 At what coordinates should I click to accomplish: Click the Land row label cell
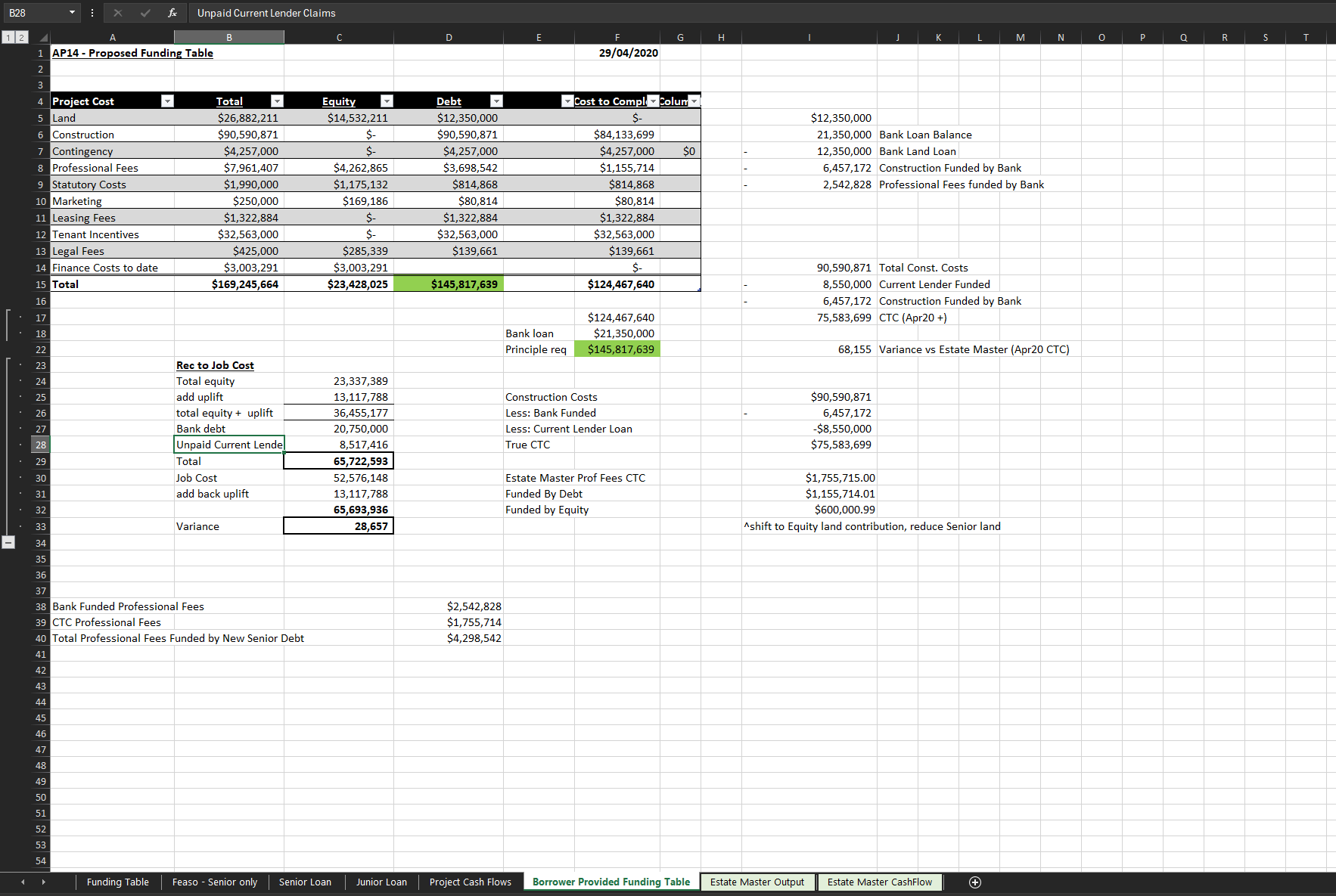coord(112,118)
